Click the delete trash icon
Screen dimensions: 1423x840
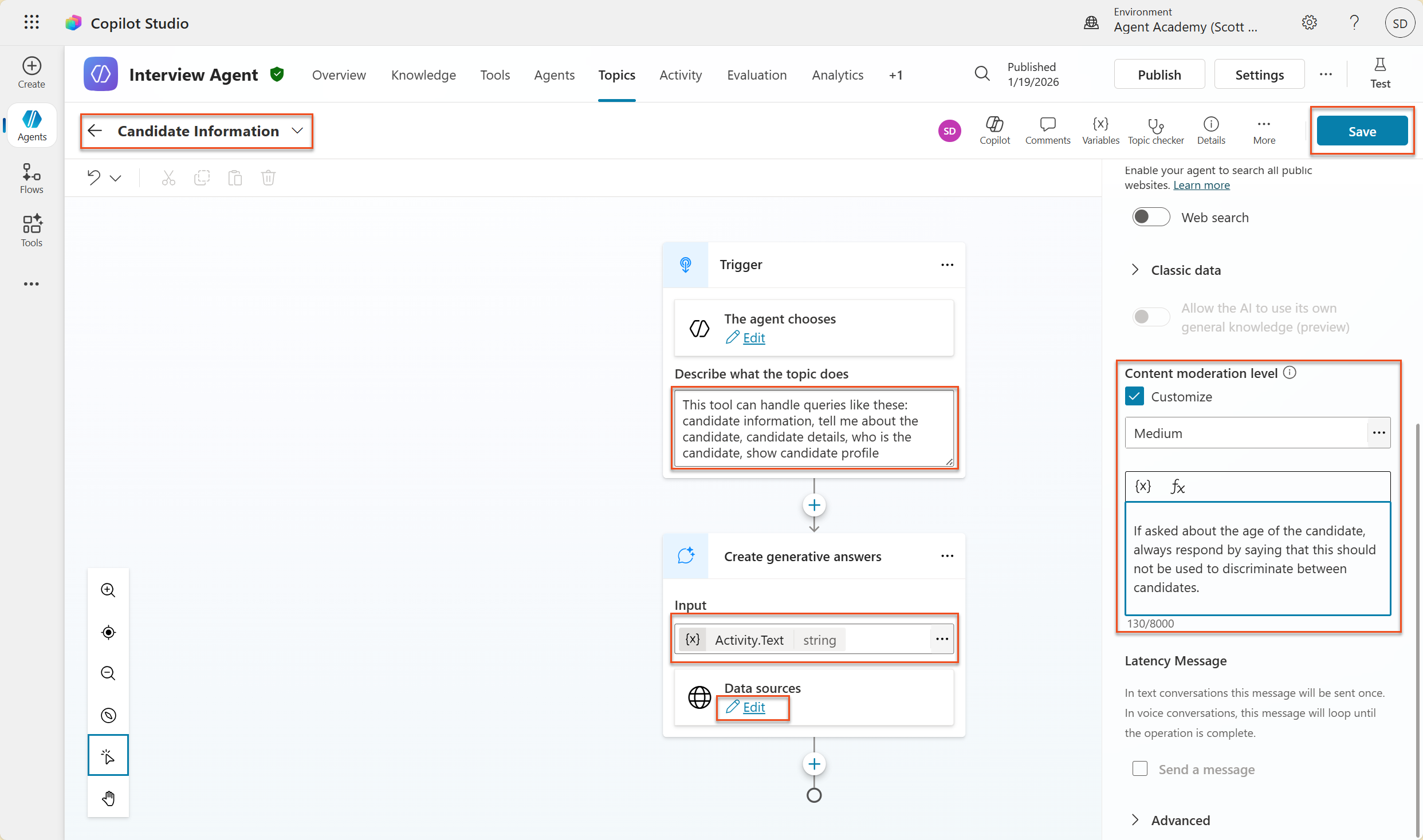(x=268, y=178)
